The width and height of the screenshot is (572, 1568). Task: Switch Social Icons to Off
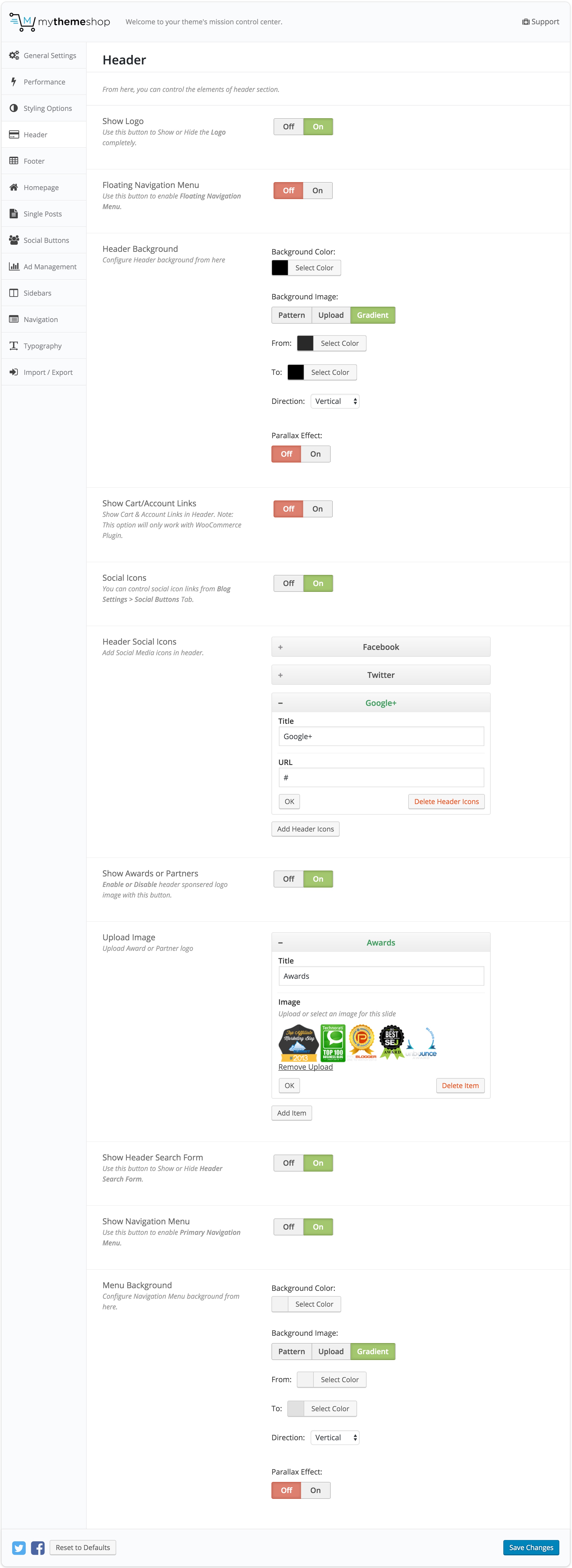click(288, 583)
